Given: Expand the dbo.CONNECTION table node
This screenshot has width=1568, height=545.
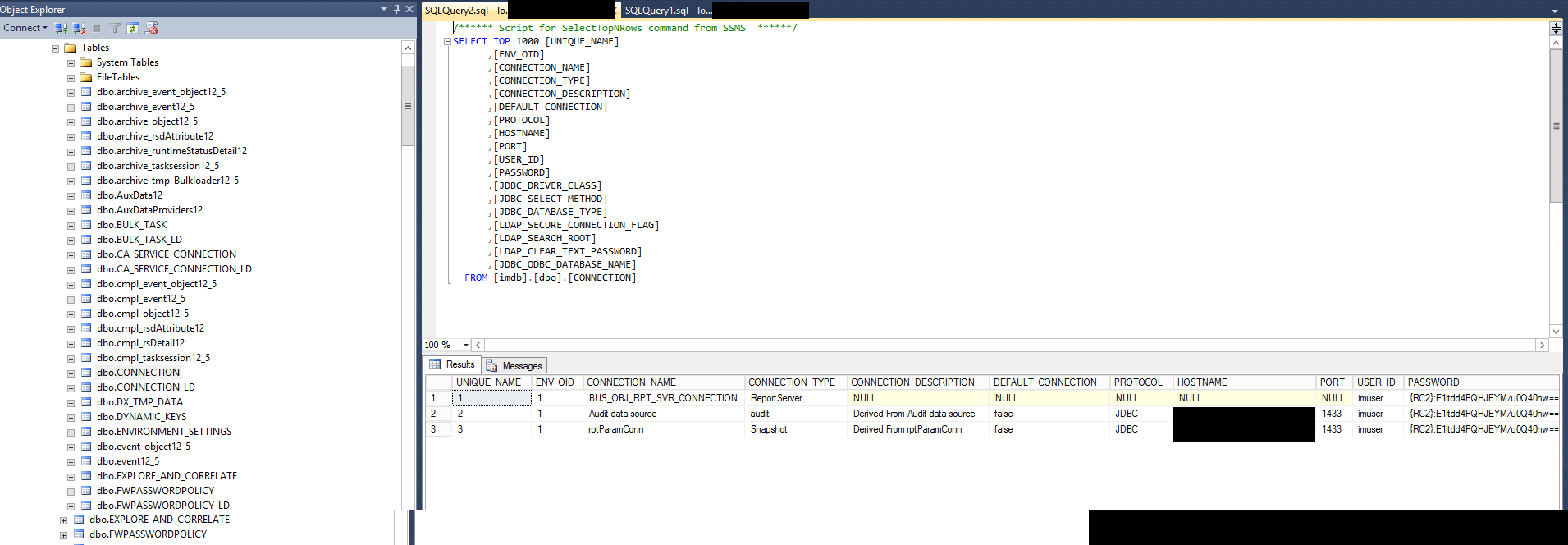Looking at the screenshot, I should [71, 373].
